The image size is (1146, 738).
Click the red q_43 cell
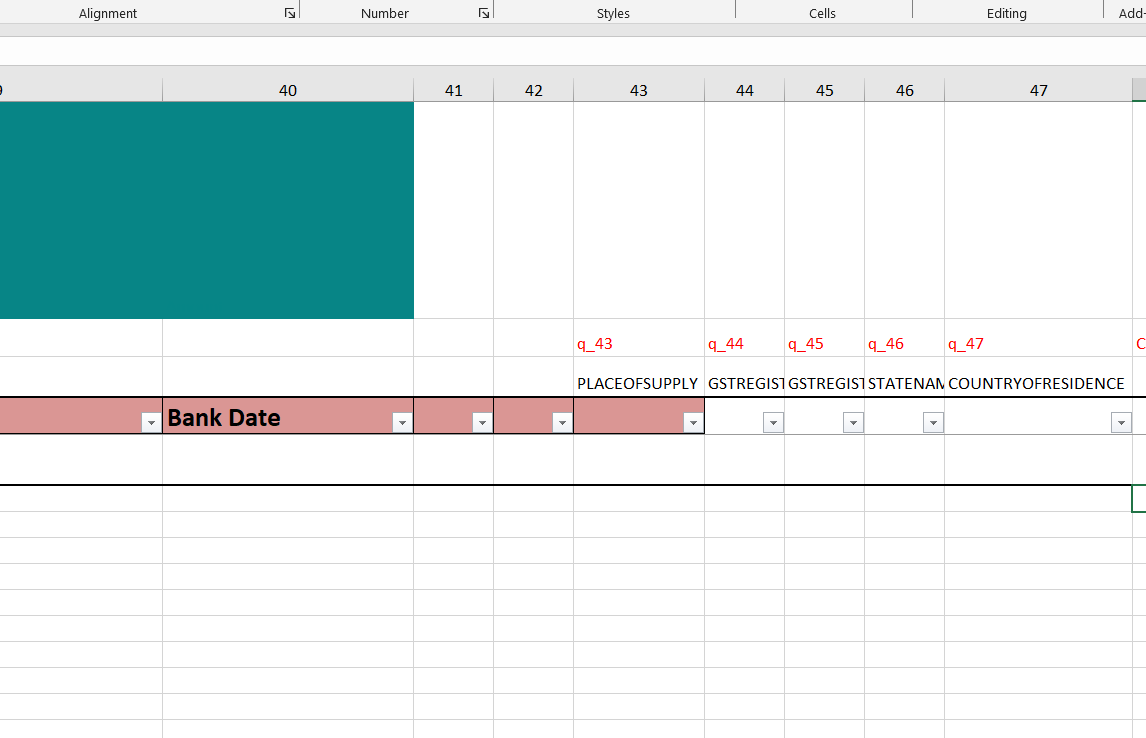click(x=637, y=344)
